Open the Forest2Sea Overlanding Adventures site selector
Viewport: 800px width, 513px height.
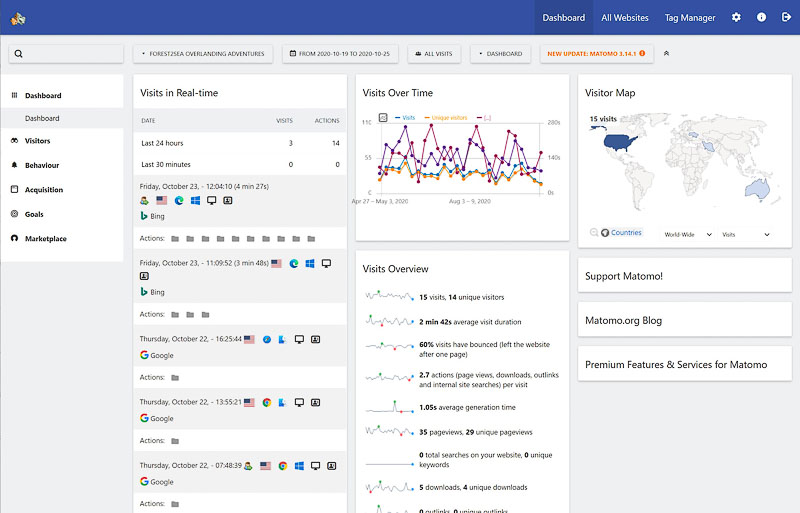pos(204,53)
